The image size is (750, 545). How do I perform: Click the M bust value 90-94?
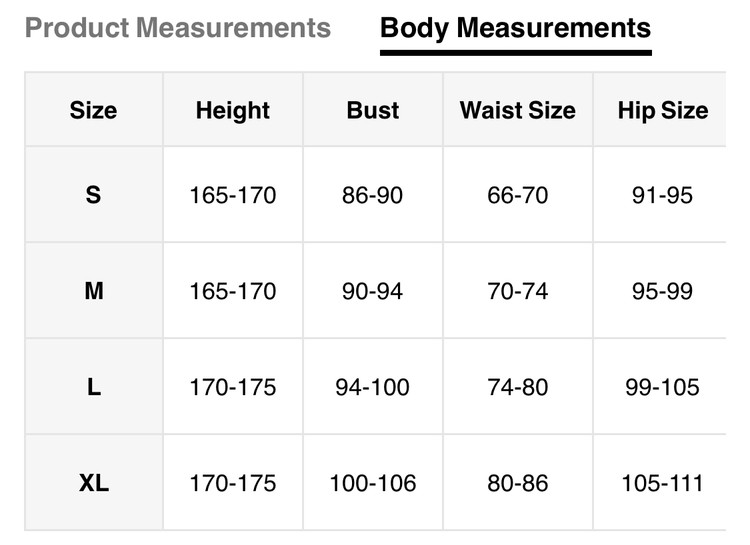click(372, 291)
